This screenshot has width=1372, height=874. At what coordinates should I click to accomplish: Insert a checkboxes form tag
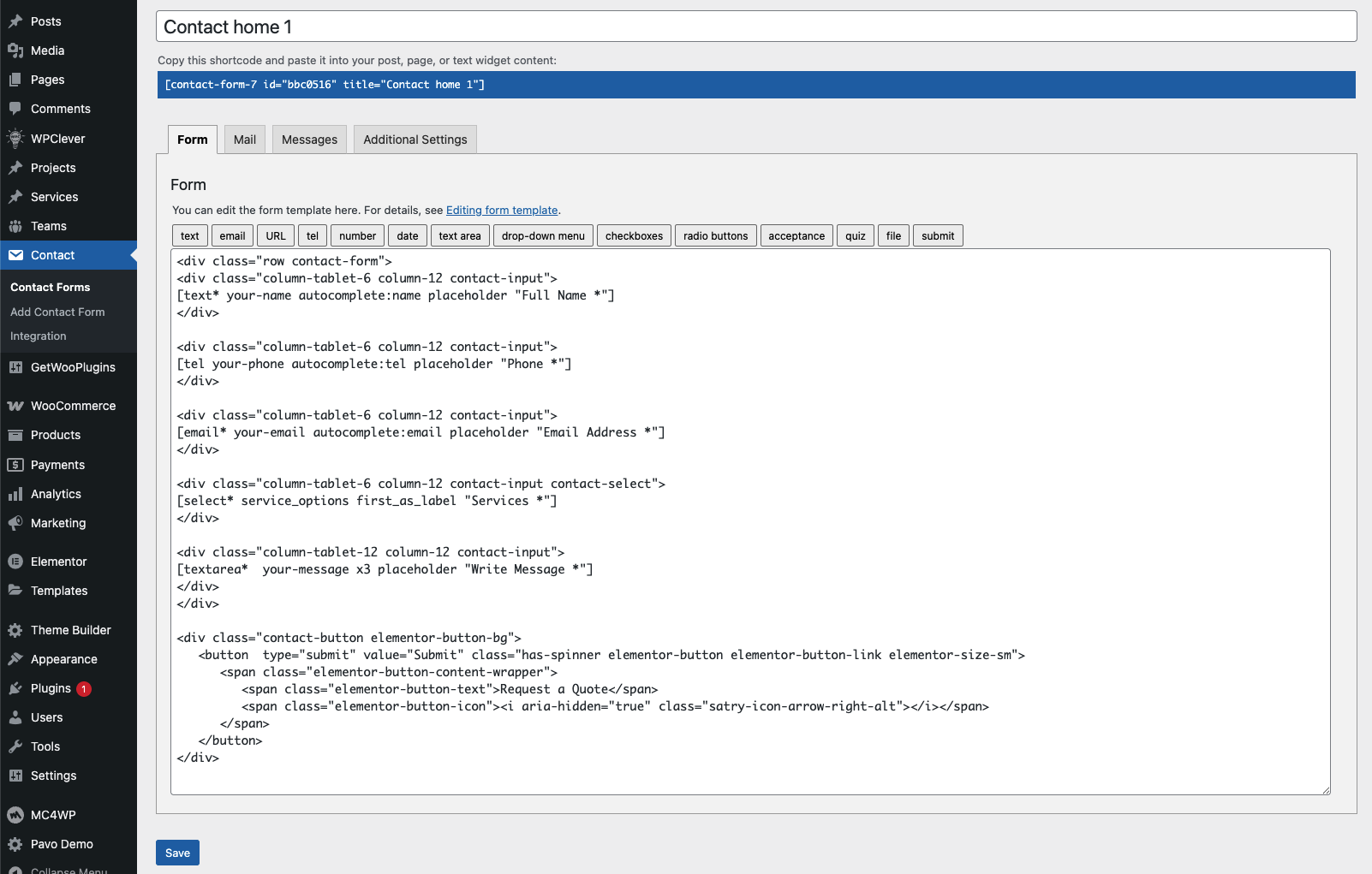[x=634, y=236]
